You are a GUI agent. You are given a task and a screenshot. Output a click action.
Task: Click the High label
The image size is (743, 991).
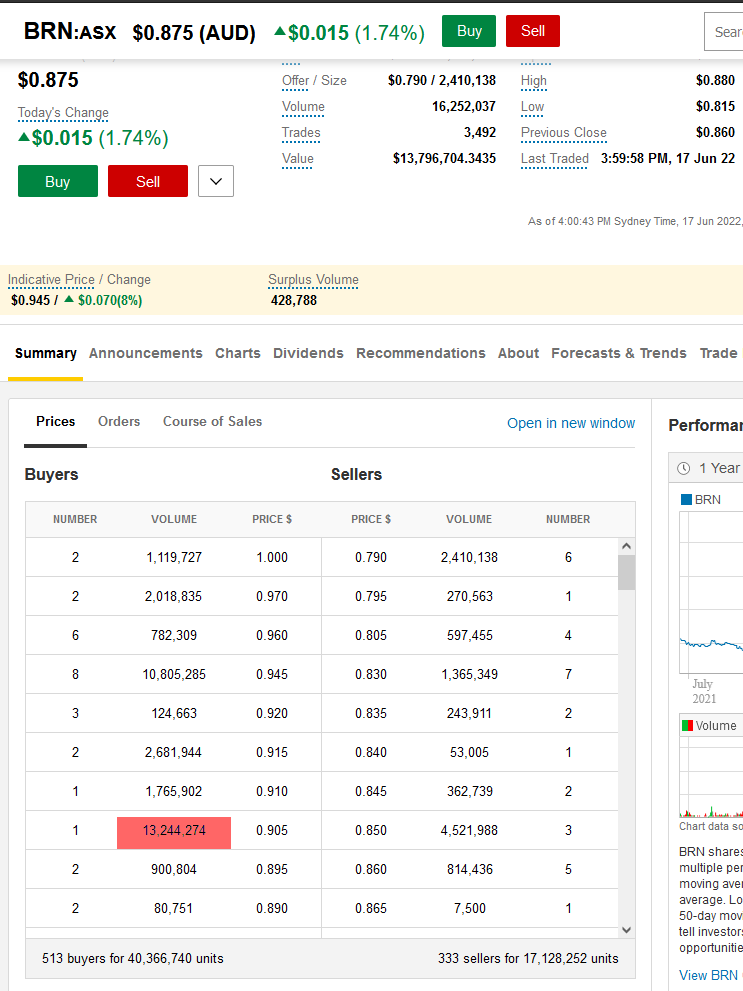(534, 81)
